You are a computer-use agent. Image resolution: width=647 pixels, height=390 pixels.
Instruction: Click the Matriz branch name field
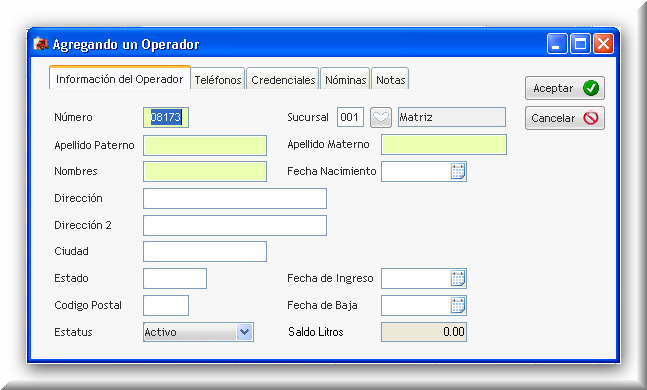tap(452, 117)
